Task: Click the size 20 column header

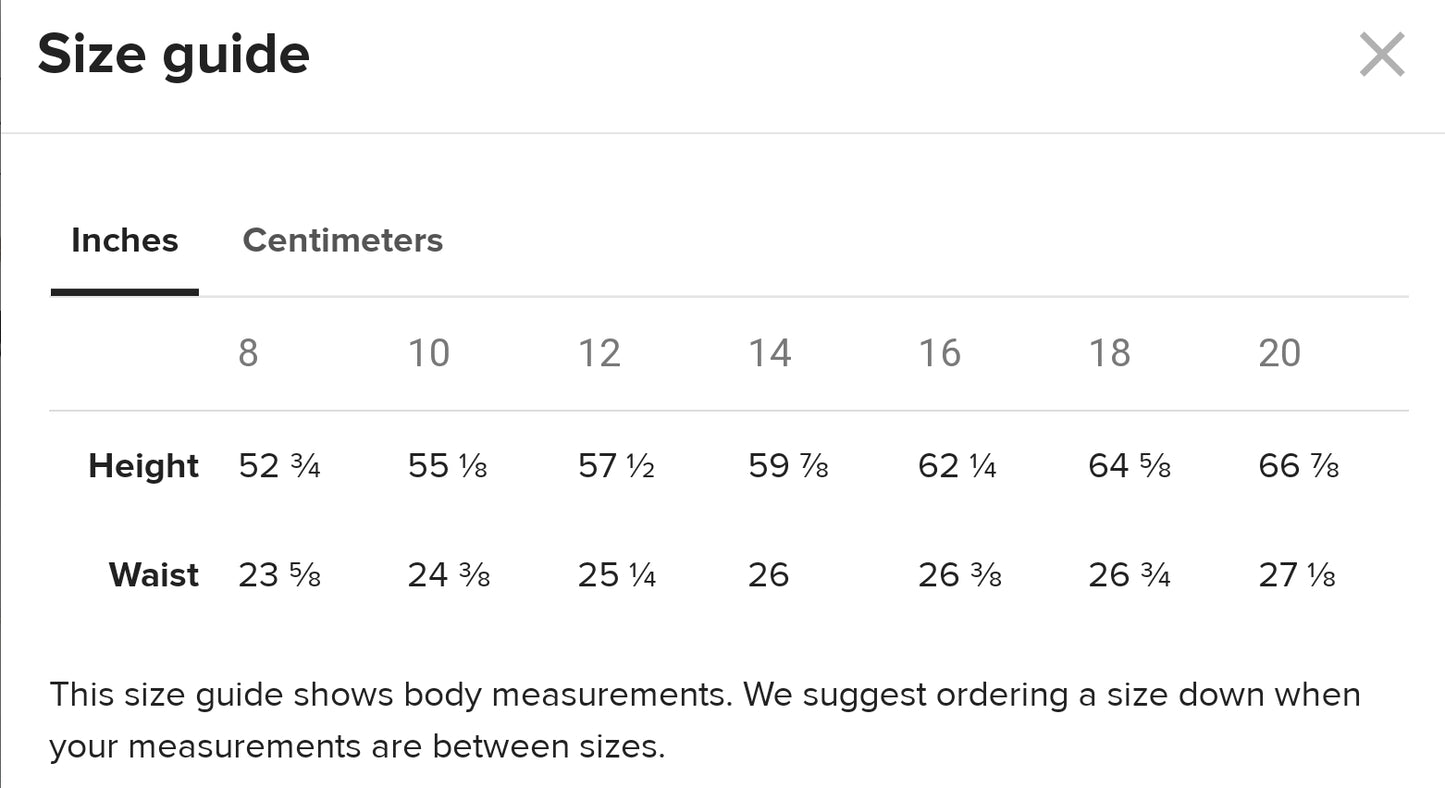Action: [x=1279, y=353]
